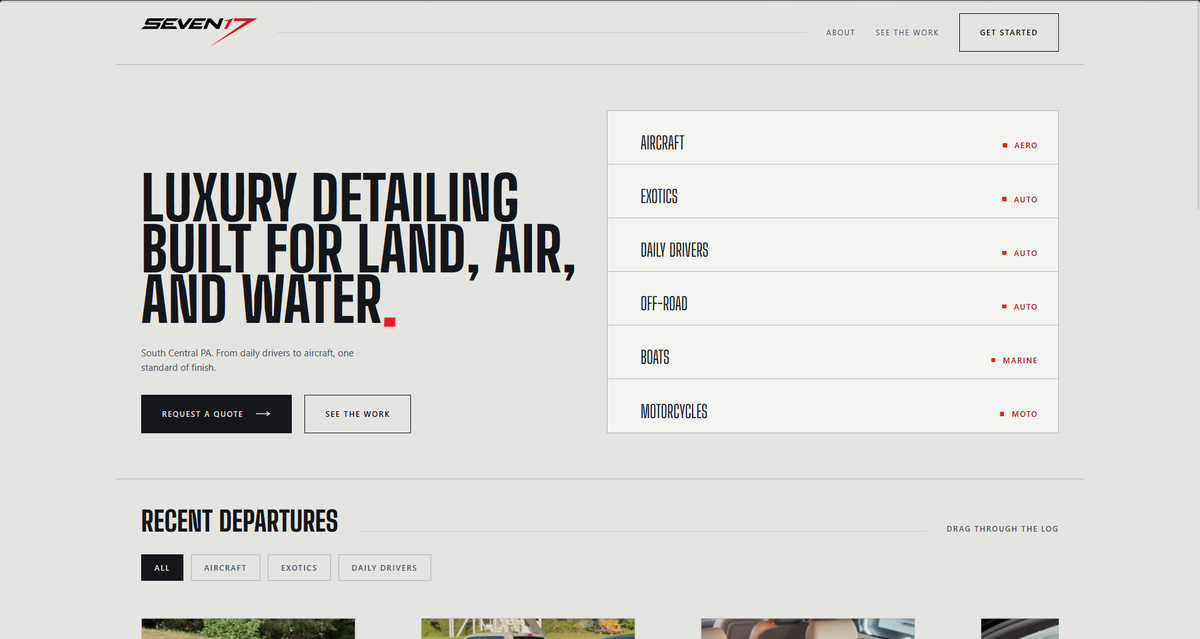Open SEE THE WORK in header navigation
The width and height of the screenshot is (1200, 639).
point(907,33)
